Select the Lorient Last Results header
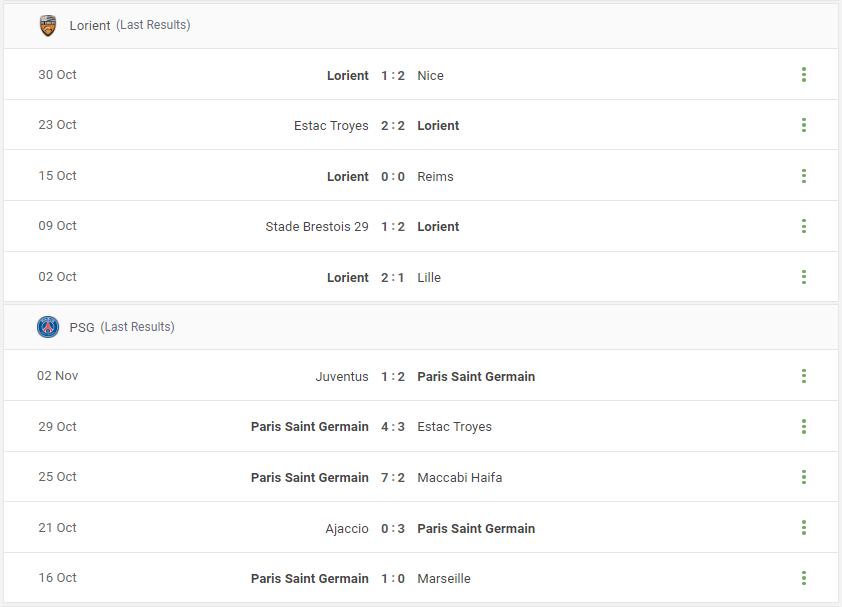This screenshot has width=842, height=607. (x=420, y=26)
